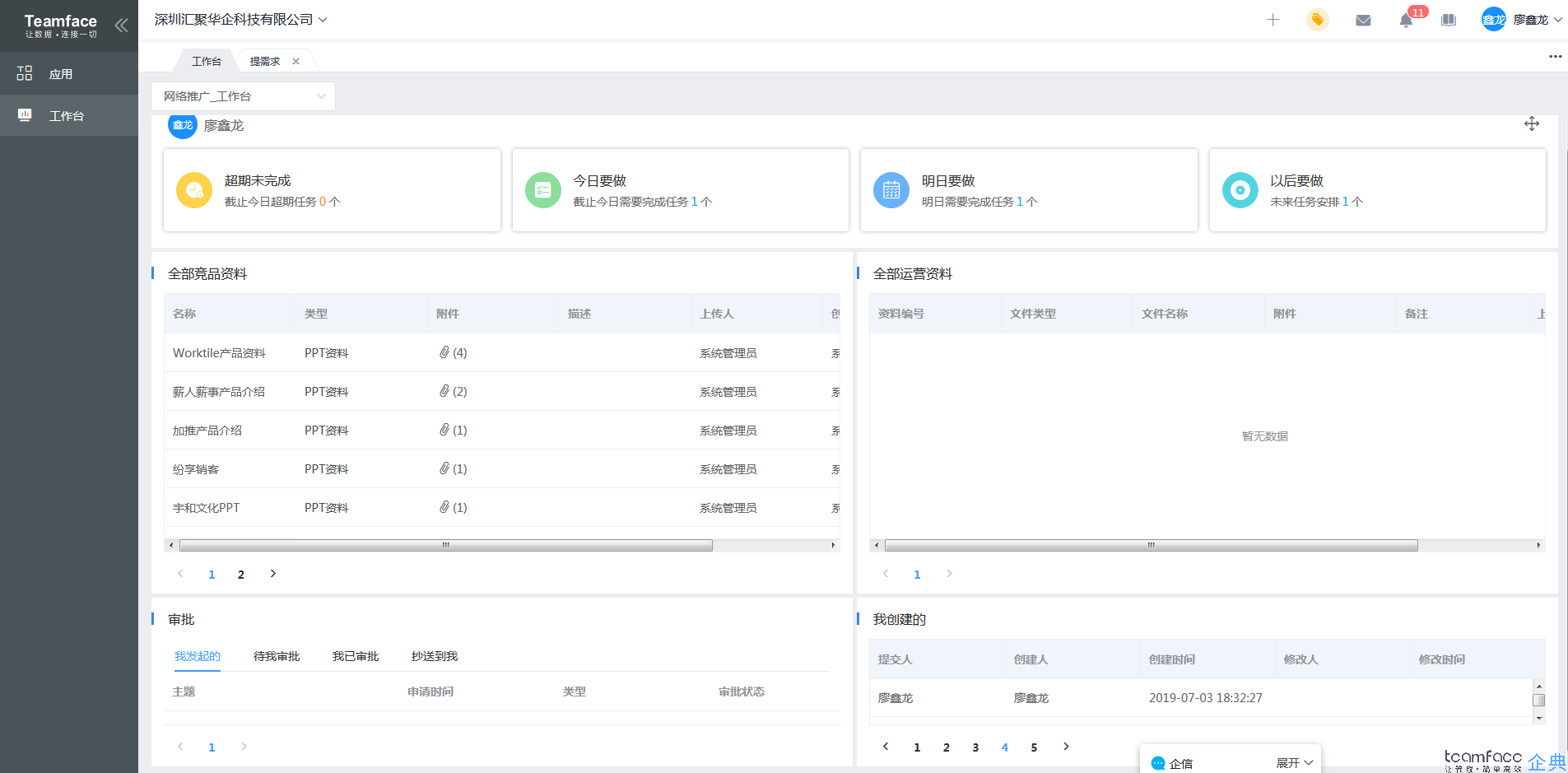The height and width of the screenshot is (773, 1568).
Task: Click the 资料编号 column header
Action: [901, 314]
